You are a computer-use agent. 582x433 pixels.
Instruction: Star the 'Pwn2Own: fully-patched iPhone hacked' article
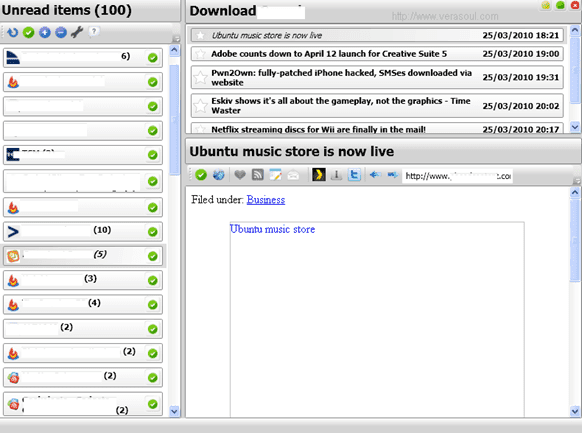(x=200, y=78)
